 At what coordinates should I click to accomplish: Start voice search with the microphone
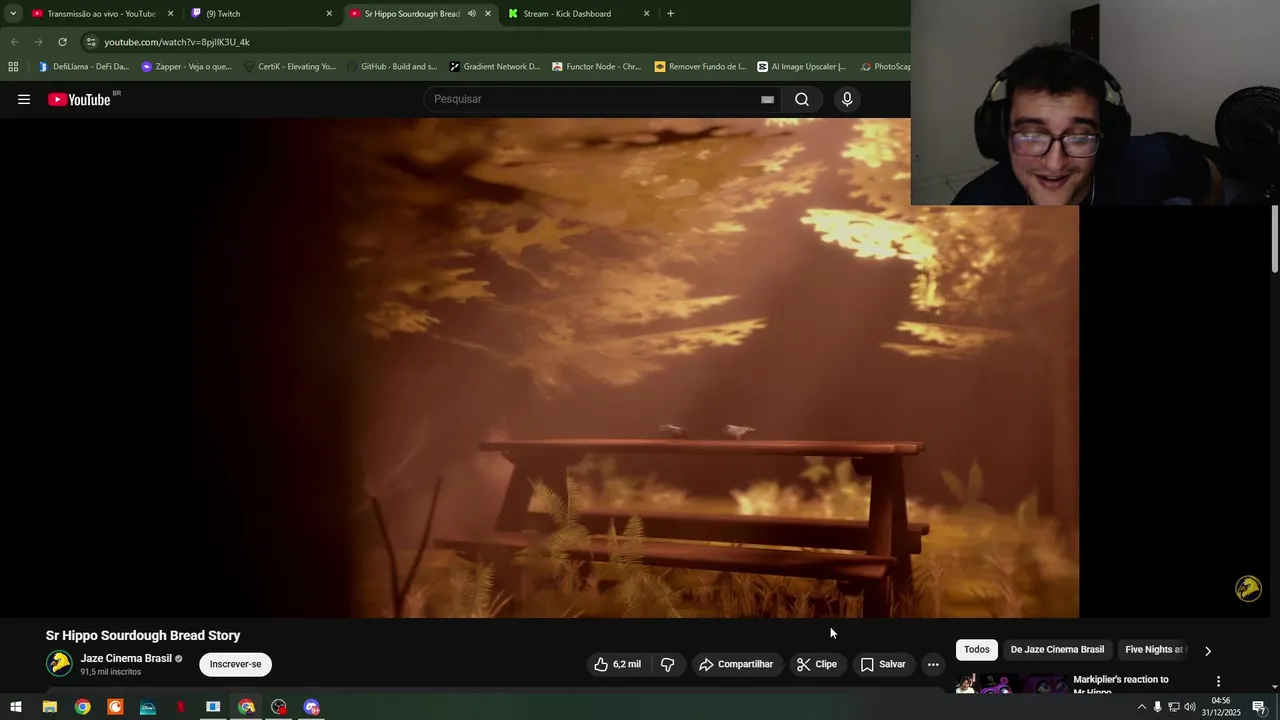click(847, 99)
